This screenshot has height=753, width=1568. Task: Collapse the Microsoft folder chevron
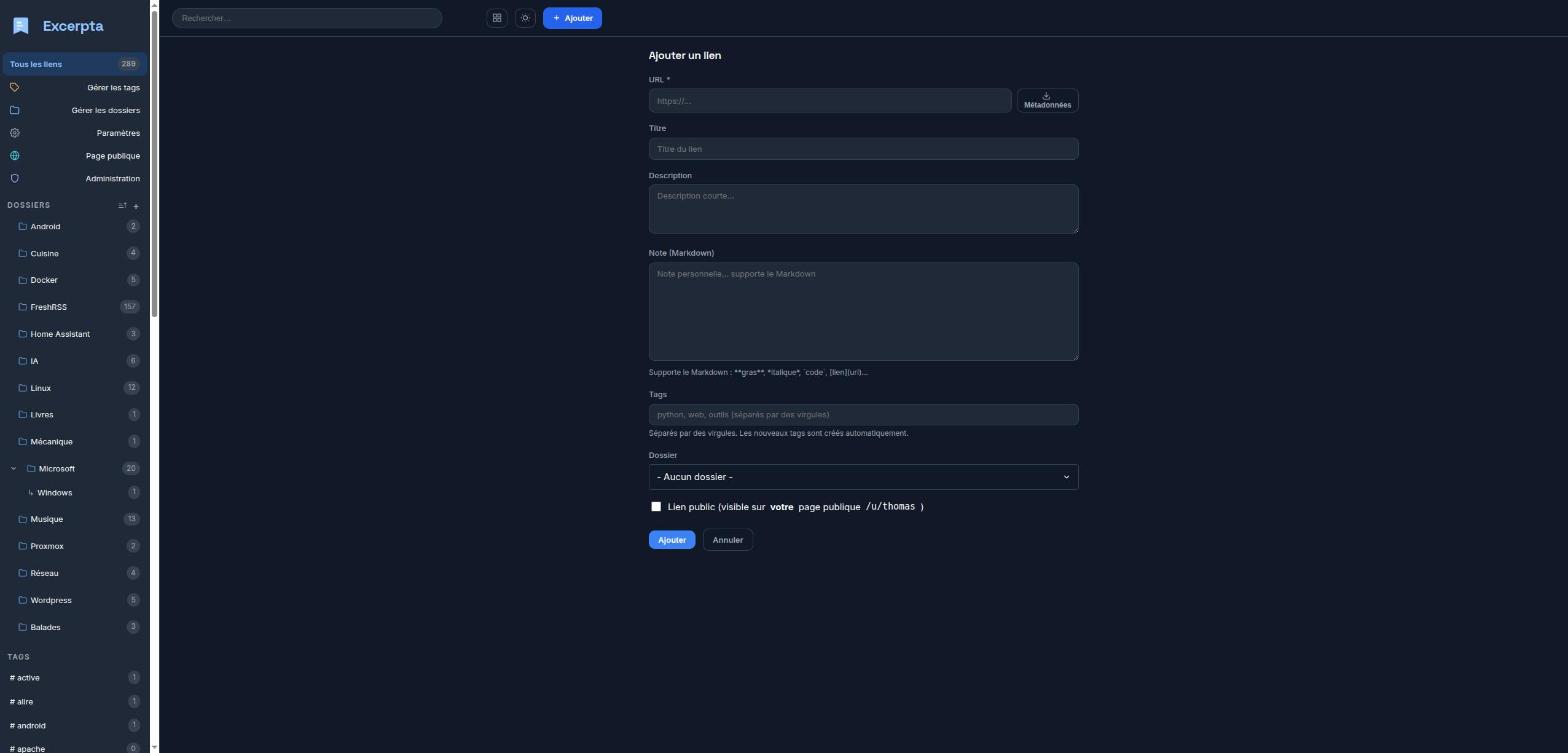14,469
